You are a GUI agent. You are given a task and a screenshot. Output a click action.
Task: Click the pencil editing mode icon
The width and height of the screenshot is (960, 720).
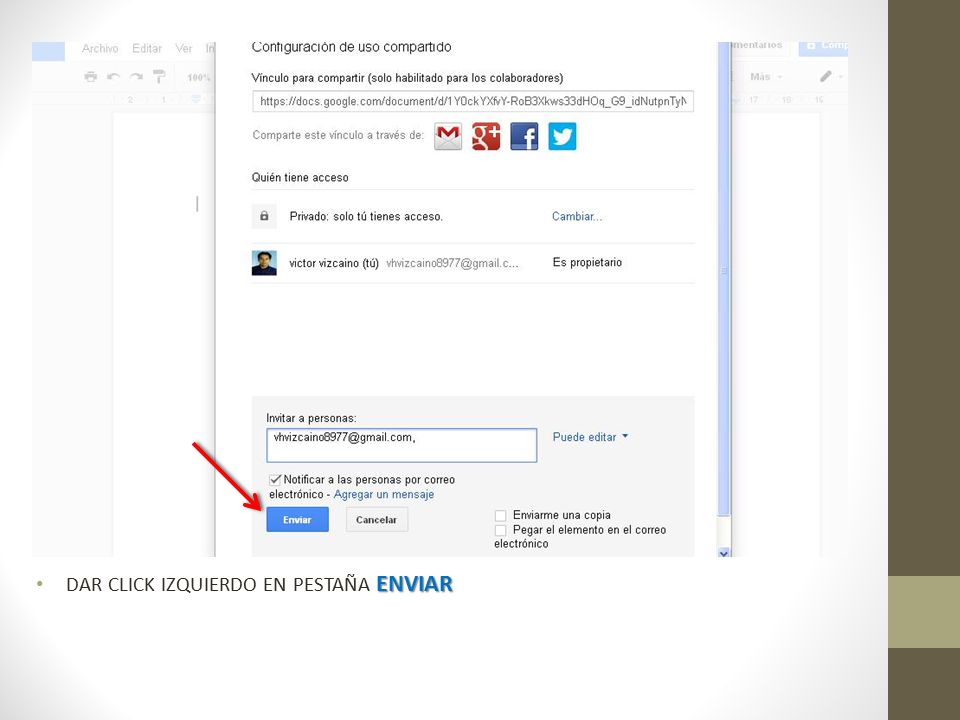pos(826,77)
